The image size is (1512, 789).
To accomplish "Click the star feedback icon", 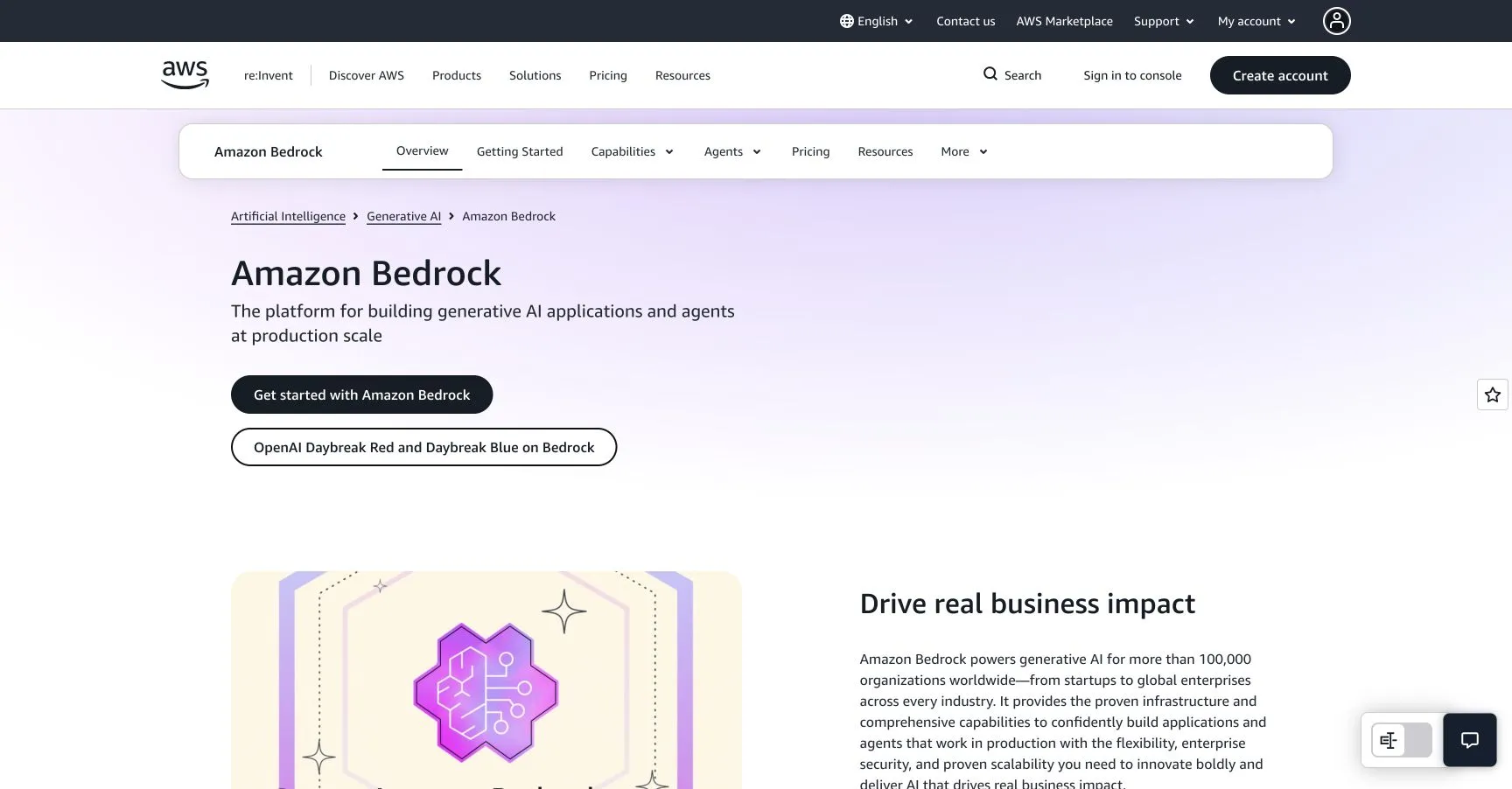I will tap(1493, 394).
